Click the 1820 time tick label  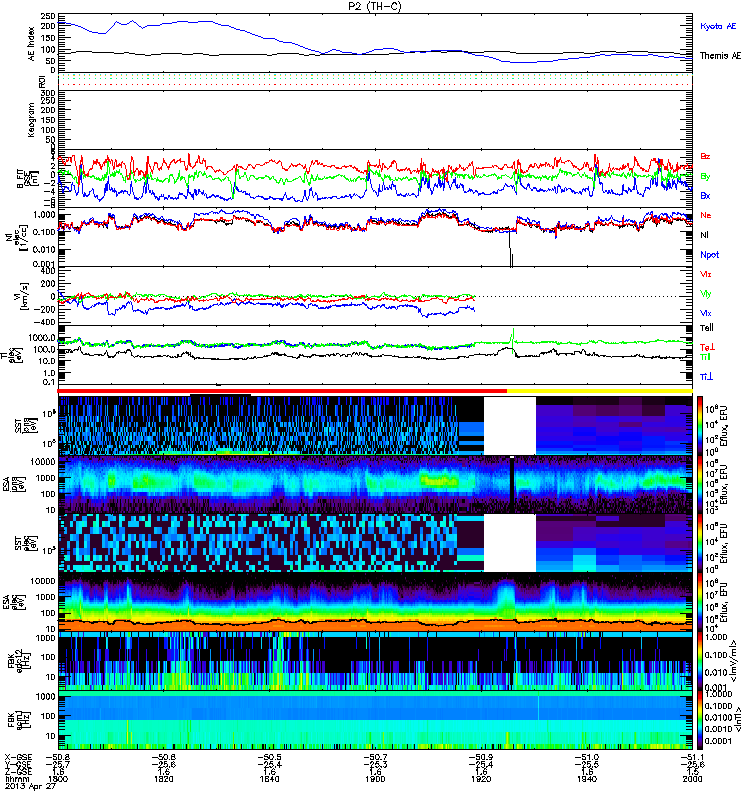pyautogui.click(x=163, y=779)
